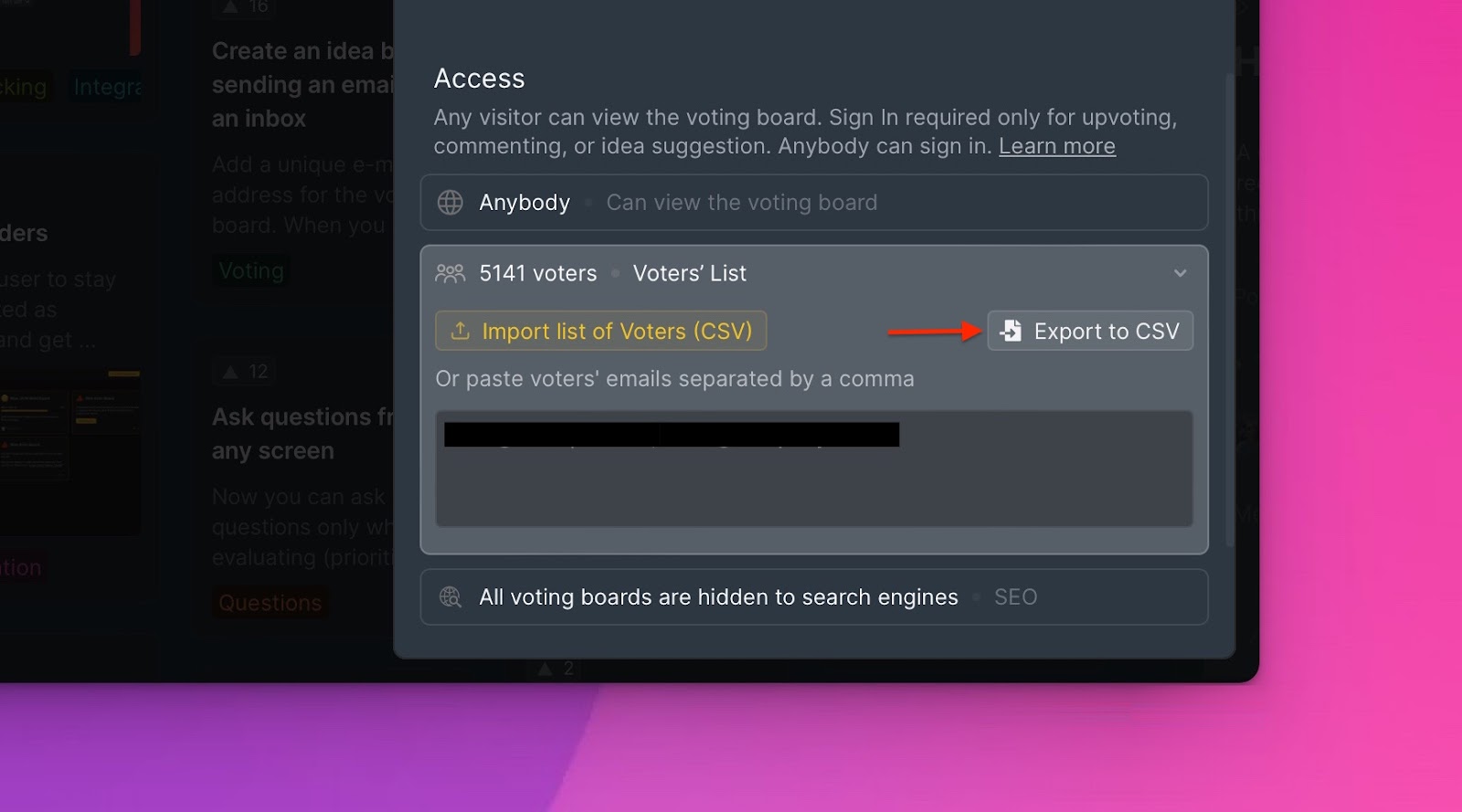Image resolution: width=1462 pixels, height=812 pixels.
Task: Select the red Questions tag
Action: click(x=270, y=604)
